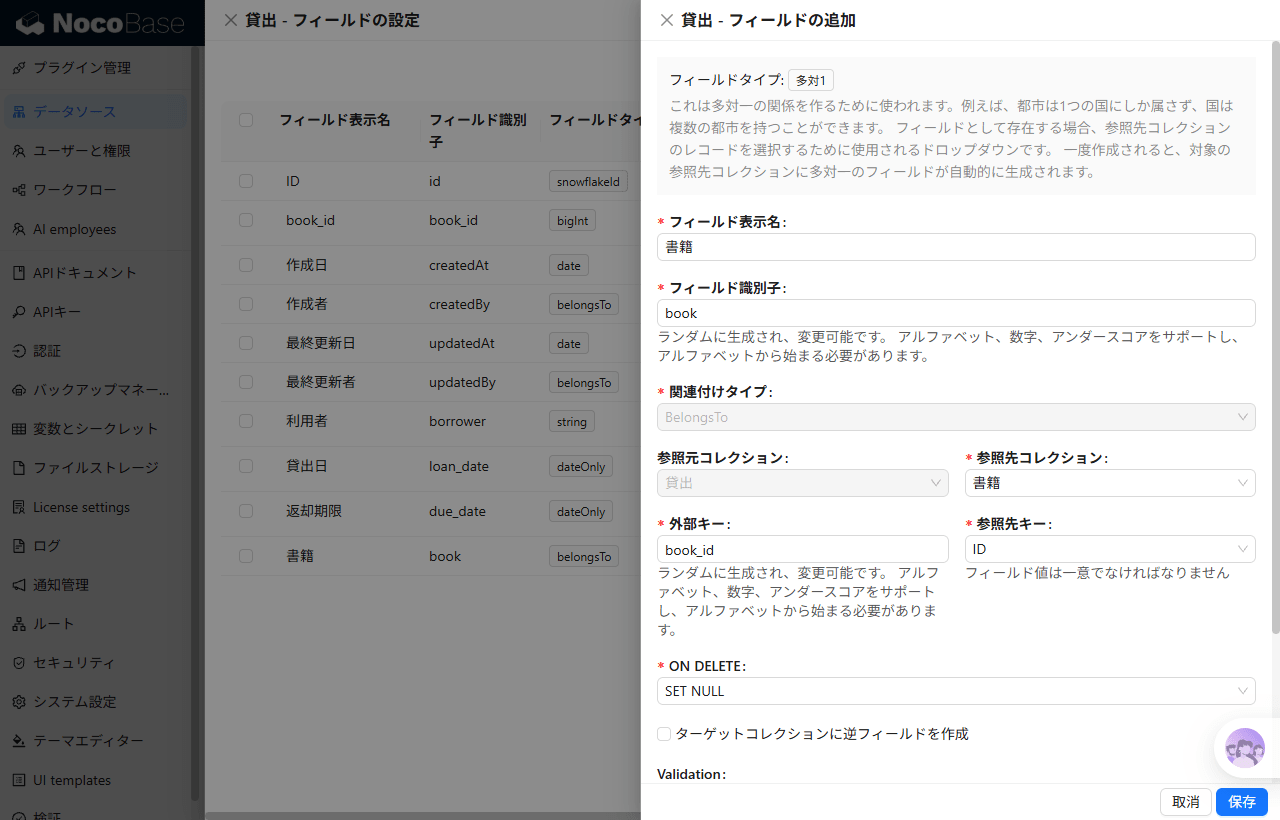The image size is (1280, 820).
Task: Click the ファイルストレージ file icon
Action: click(x=19, y=468)
